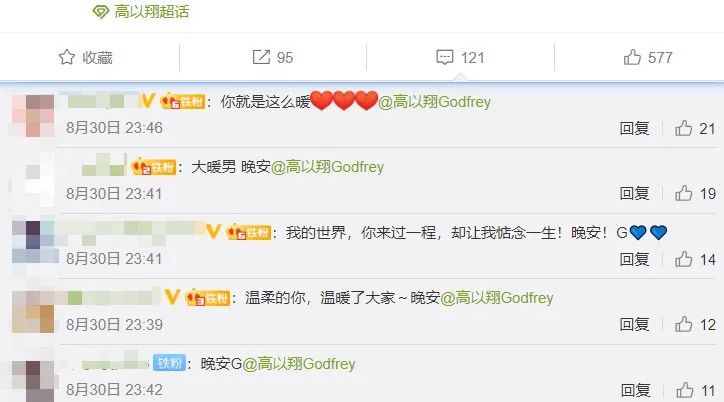This screenshot has height=402, width=724.
Task: Reply to the 晚安G comment
Action: point(635,390)
